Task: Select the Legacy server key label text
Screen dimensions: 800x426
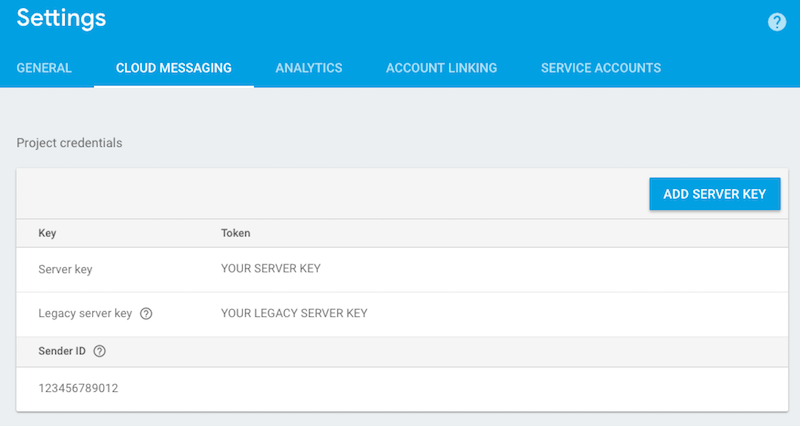Action: pos(85,313)
